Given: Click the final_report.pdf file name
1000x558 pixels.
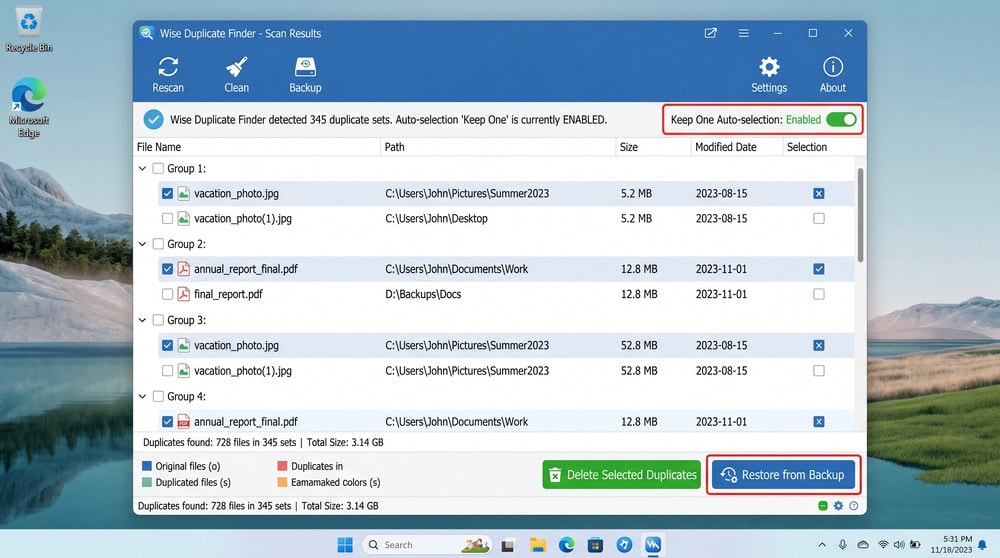Looking at the screenshot, I should [x=228, y=294].
